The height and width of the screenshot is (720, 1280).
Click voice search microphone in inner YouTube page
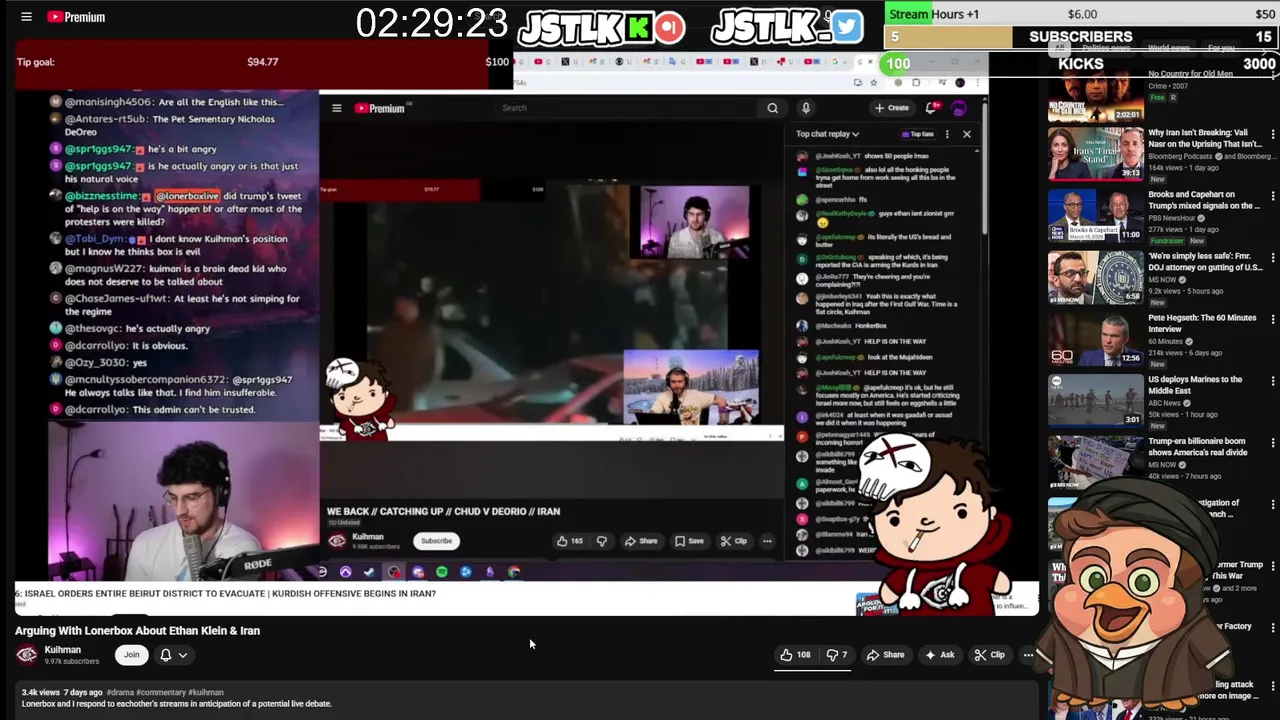(805, 108)
